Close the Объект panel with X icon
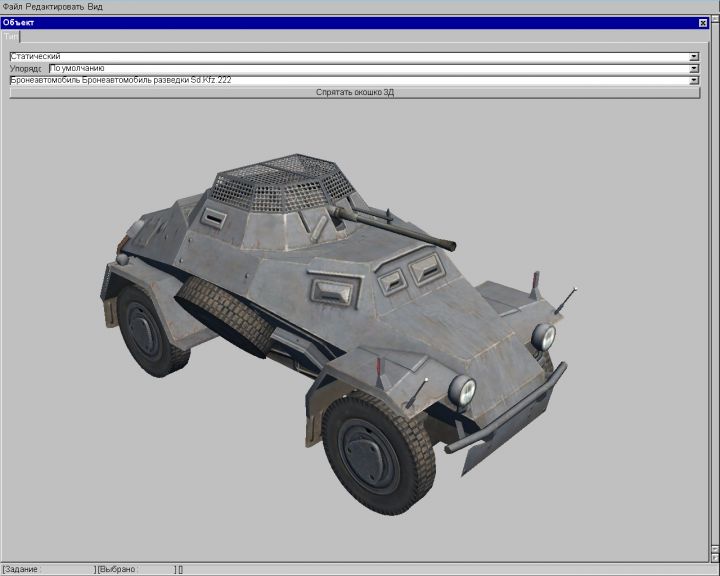This screenshot has height=576, width=720. pos(703,22)
